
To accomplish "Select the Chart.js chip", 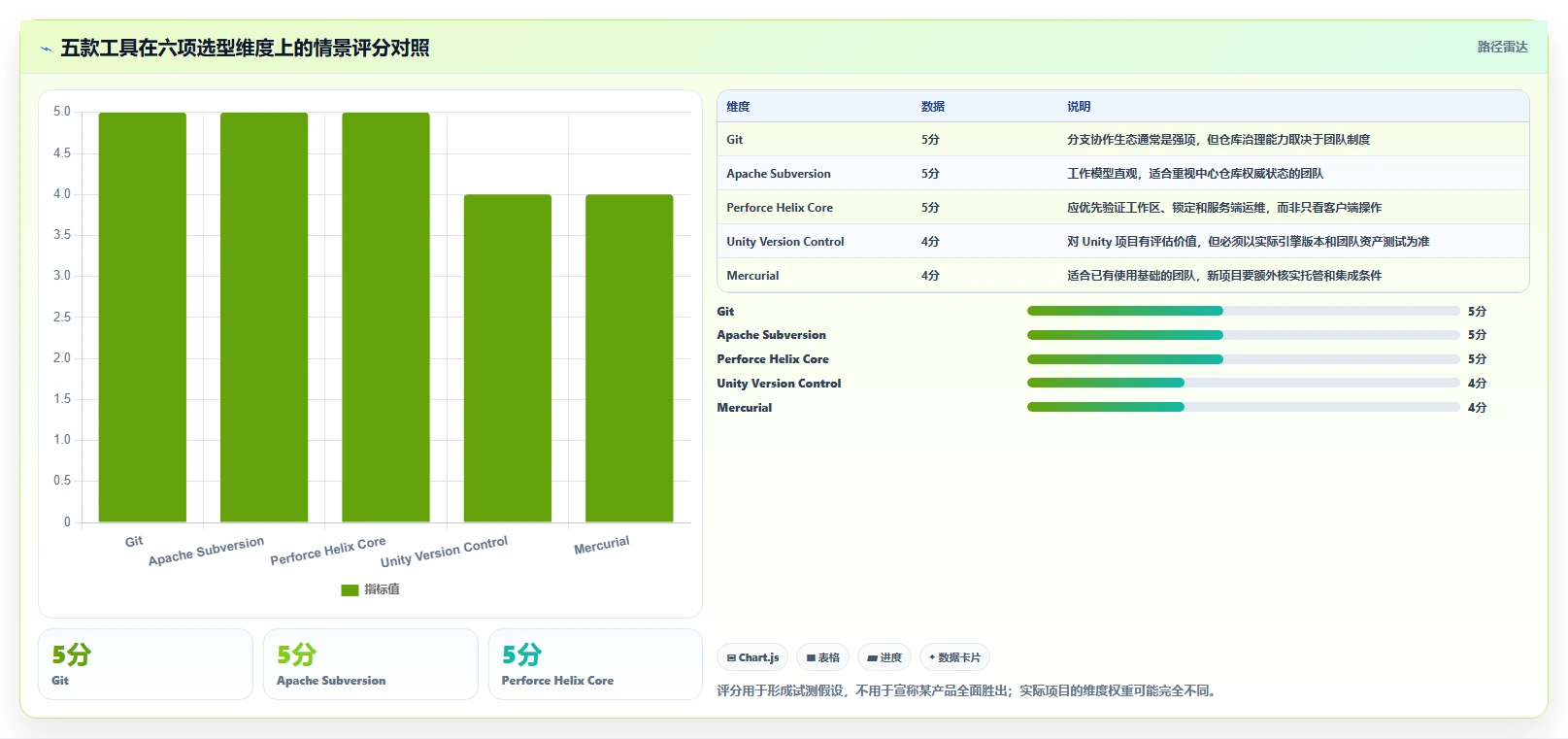I will pos(752,657).
